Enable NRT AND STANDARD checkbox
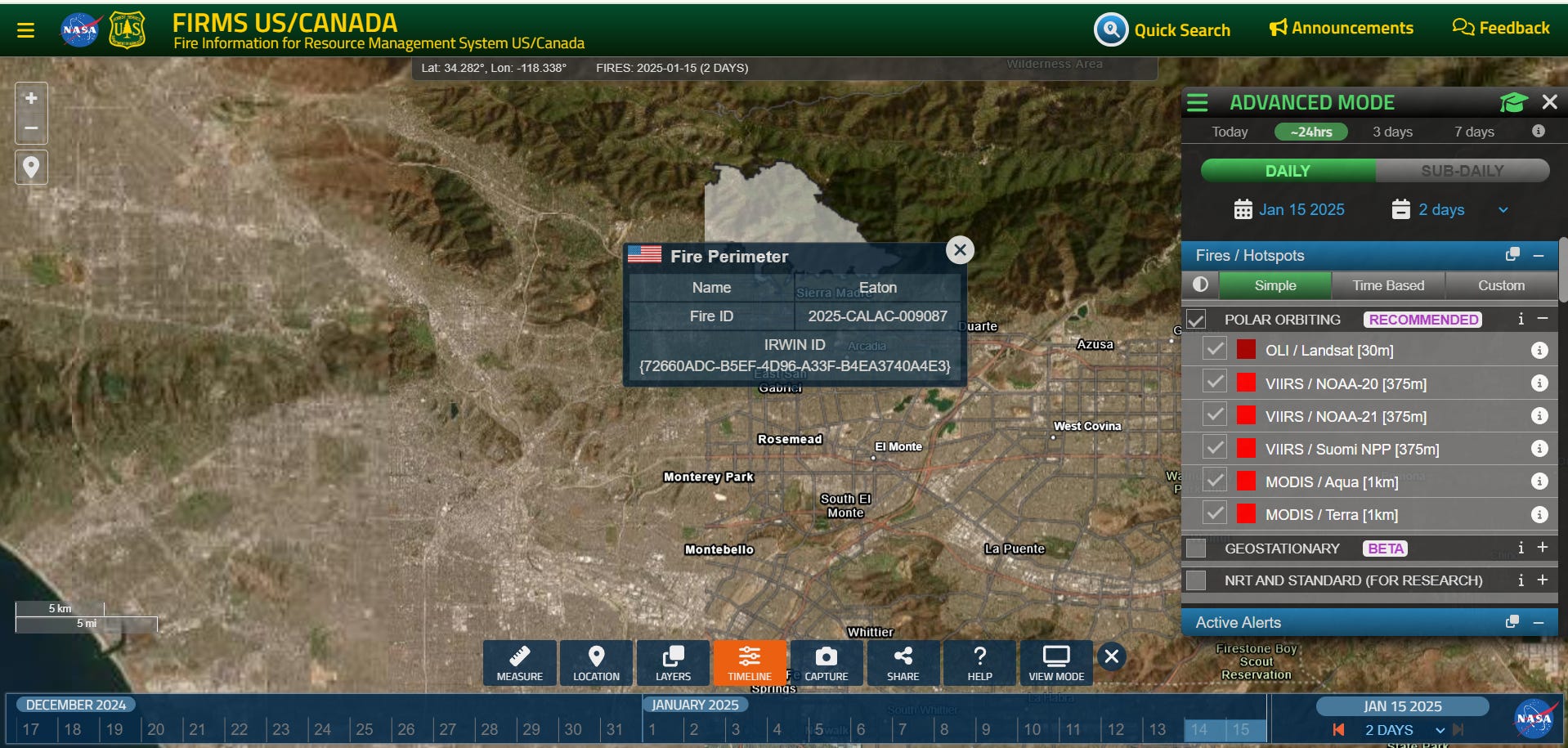 [x=1196, y=580]
